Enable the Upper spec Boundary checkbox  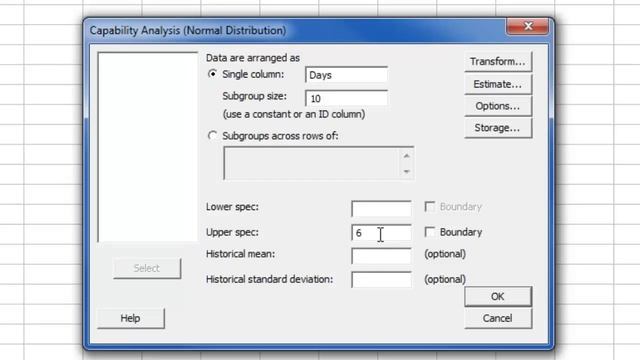coord(429,232)
